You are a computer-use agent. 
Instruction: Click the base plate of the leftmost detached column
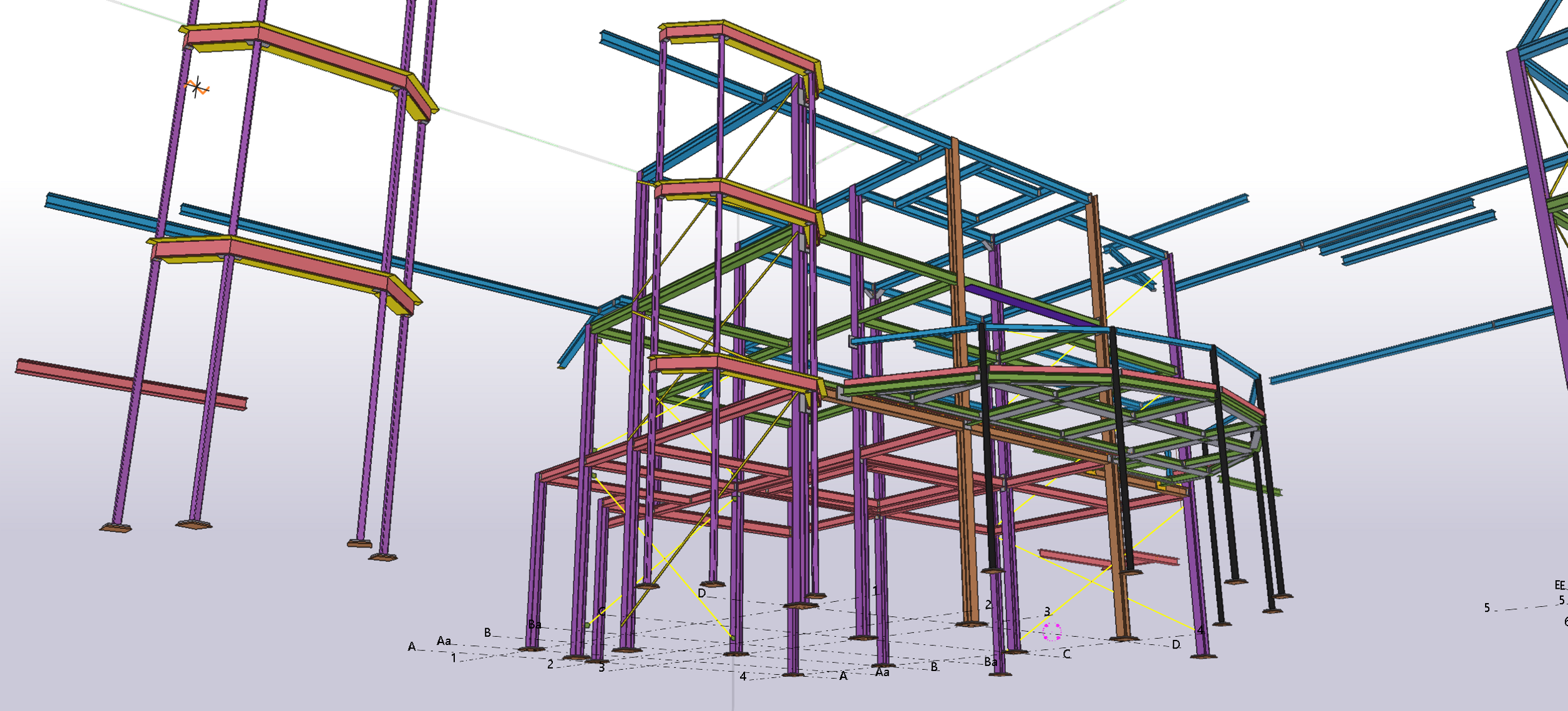click(115, 528)
